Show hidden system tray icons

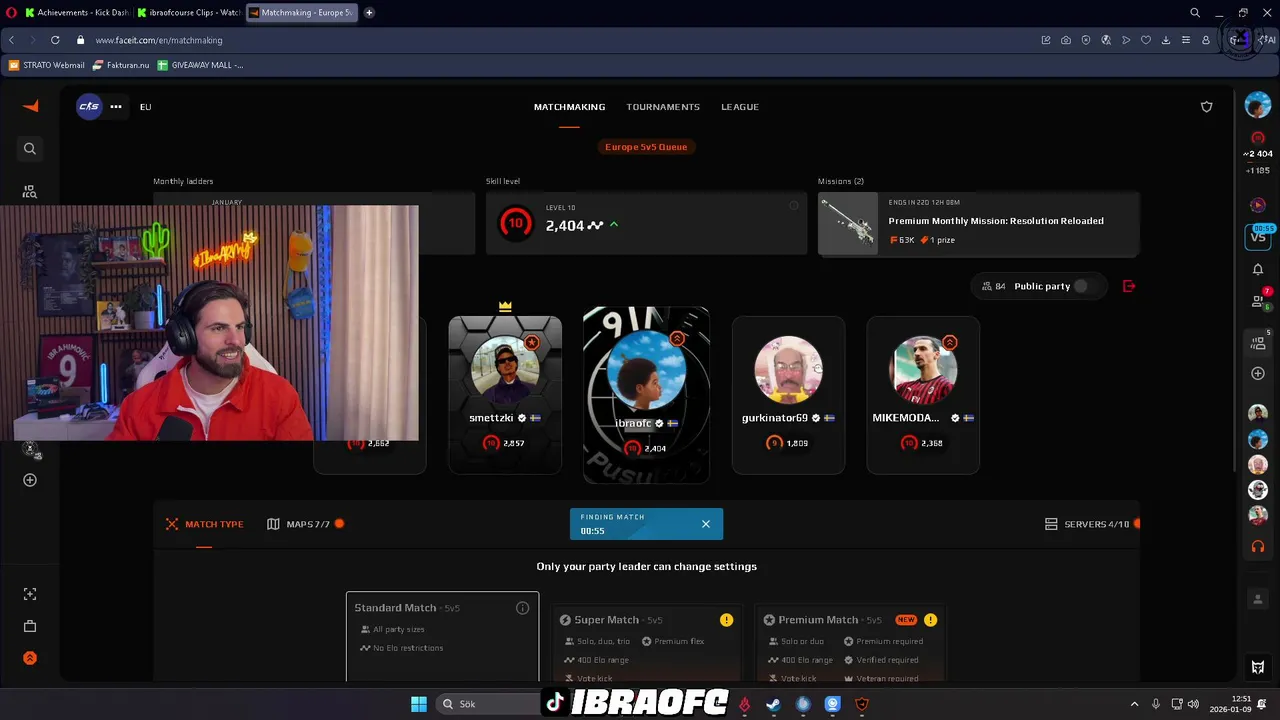coord(1134,704)
